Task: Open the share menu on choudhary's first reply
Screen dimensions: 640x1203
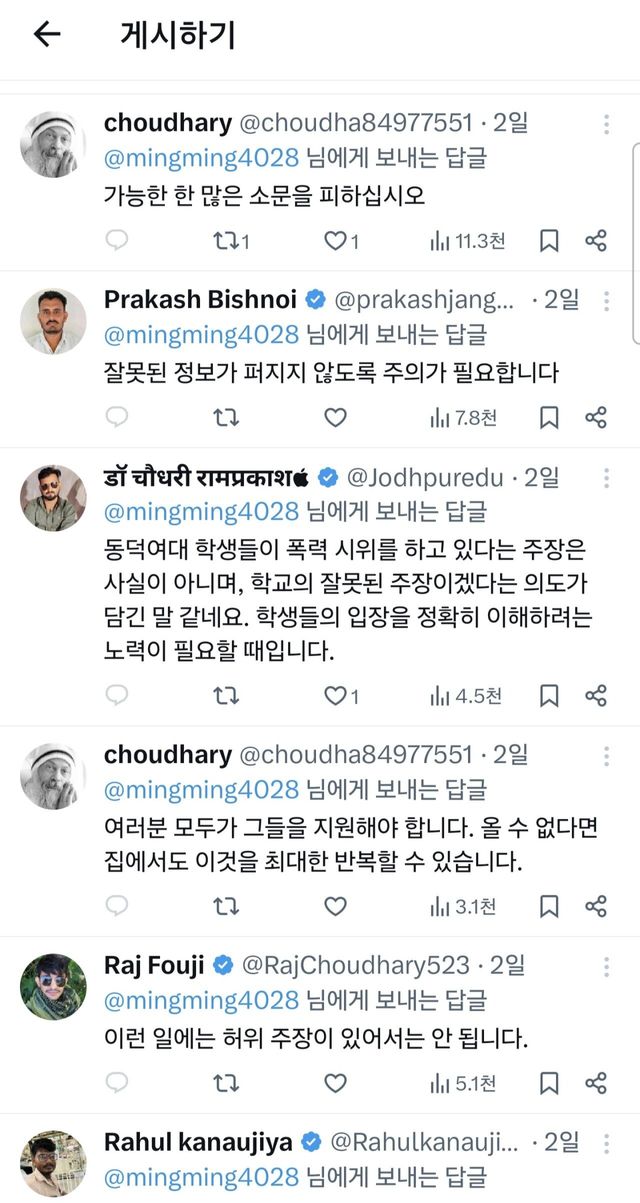Action: (598, 240)
